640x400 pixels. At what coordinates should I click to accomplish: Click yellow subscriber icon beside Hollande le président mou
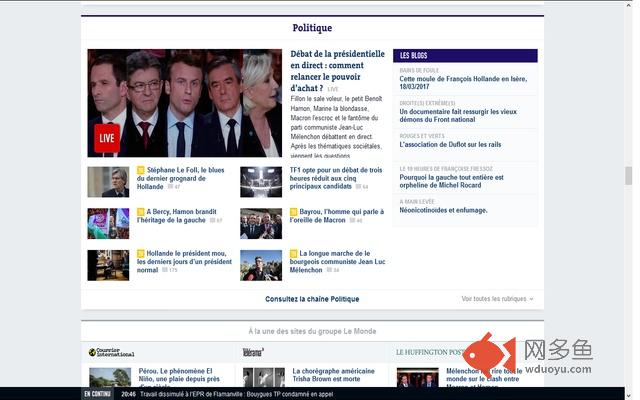coord(141,253)
